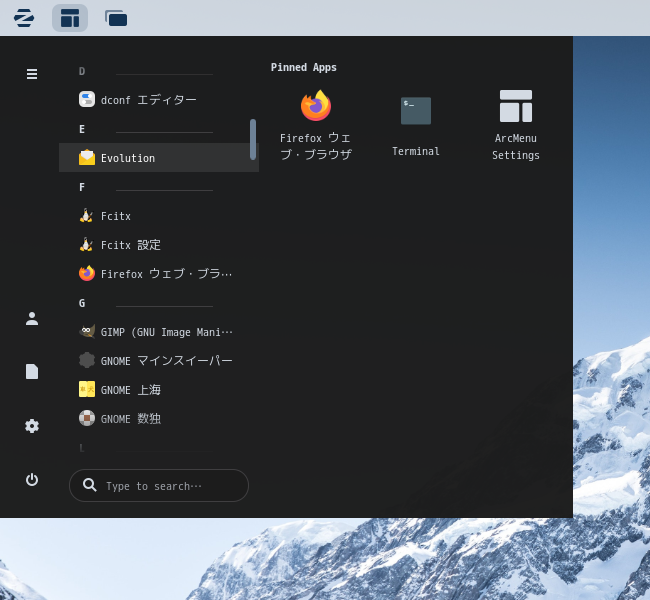Launch pinned Terminal app
The height and width of the screenshot is (600, 650).
coord(416,125)
